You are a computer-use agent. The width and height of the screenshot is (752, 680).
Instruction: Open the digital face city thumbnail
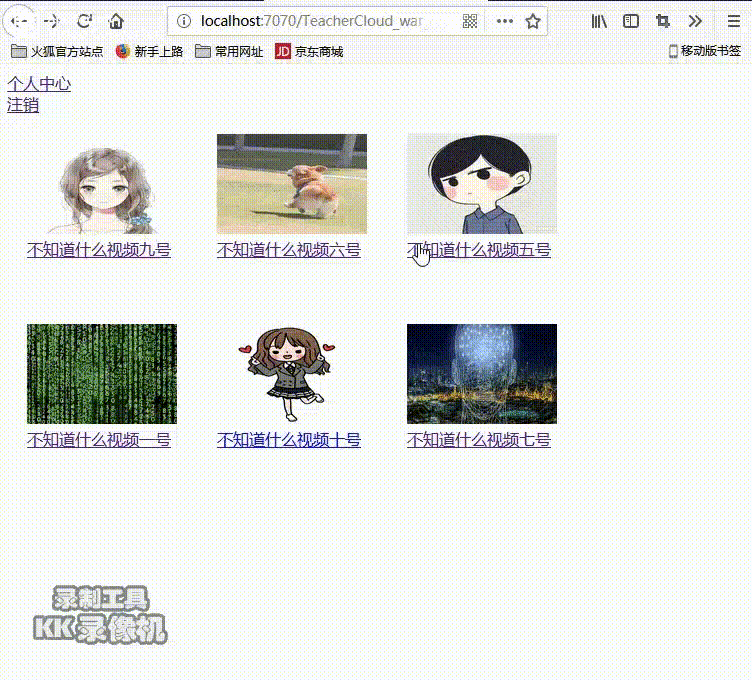[482, 374]
